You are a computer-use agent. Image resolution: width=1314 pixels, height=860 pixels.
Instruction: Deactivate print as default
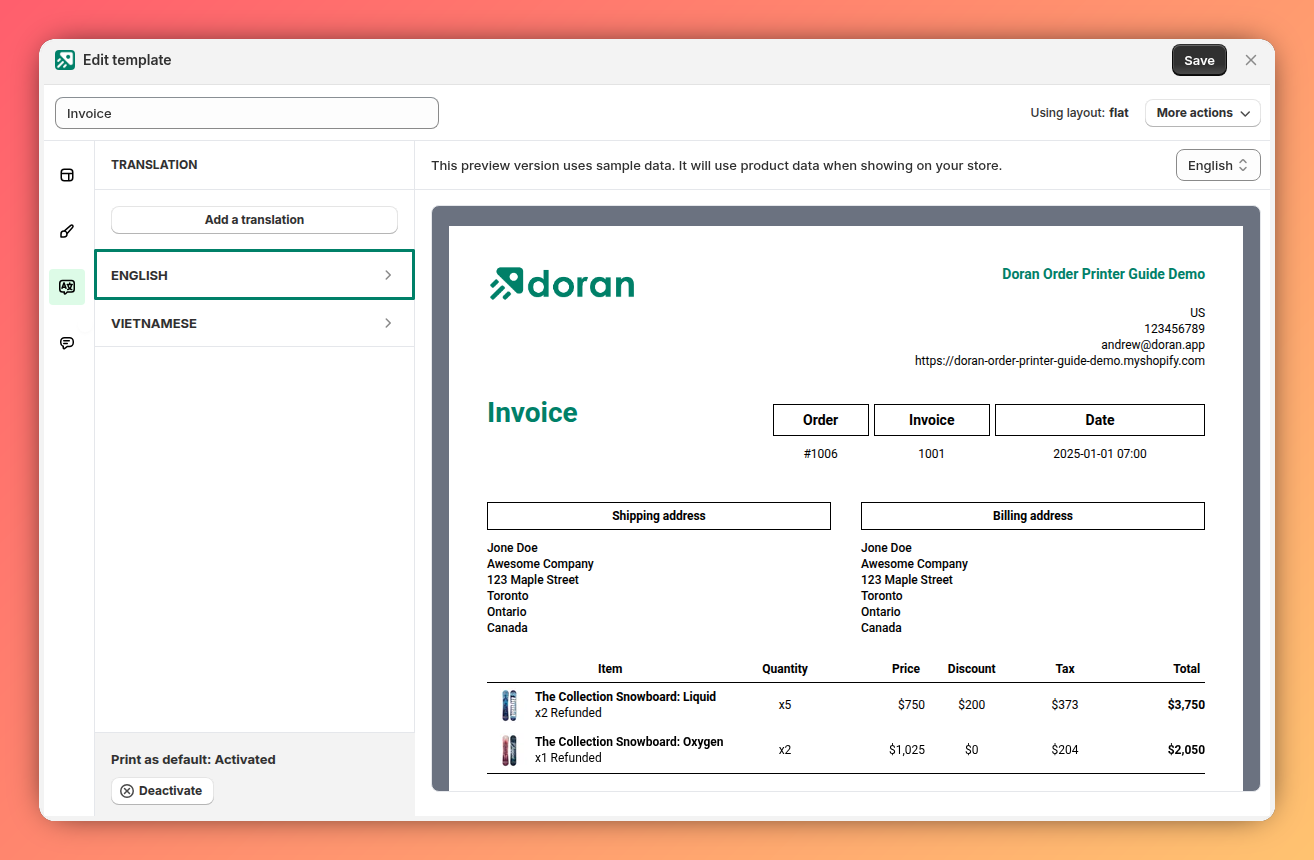tap(162, 790)
